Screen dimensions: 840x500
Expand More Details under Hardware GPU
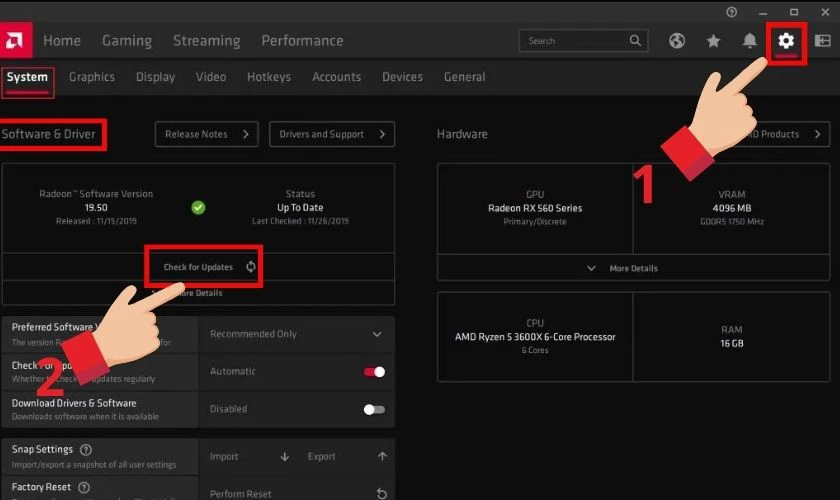click(633, 268)
